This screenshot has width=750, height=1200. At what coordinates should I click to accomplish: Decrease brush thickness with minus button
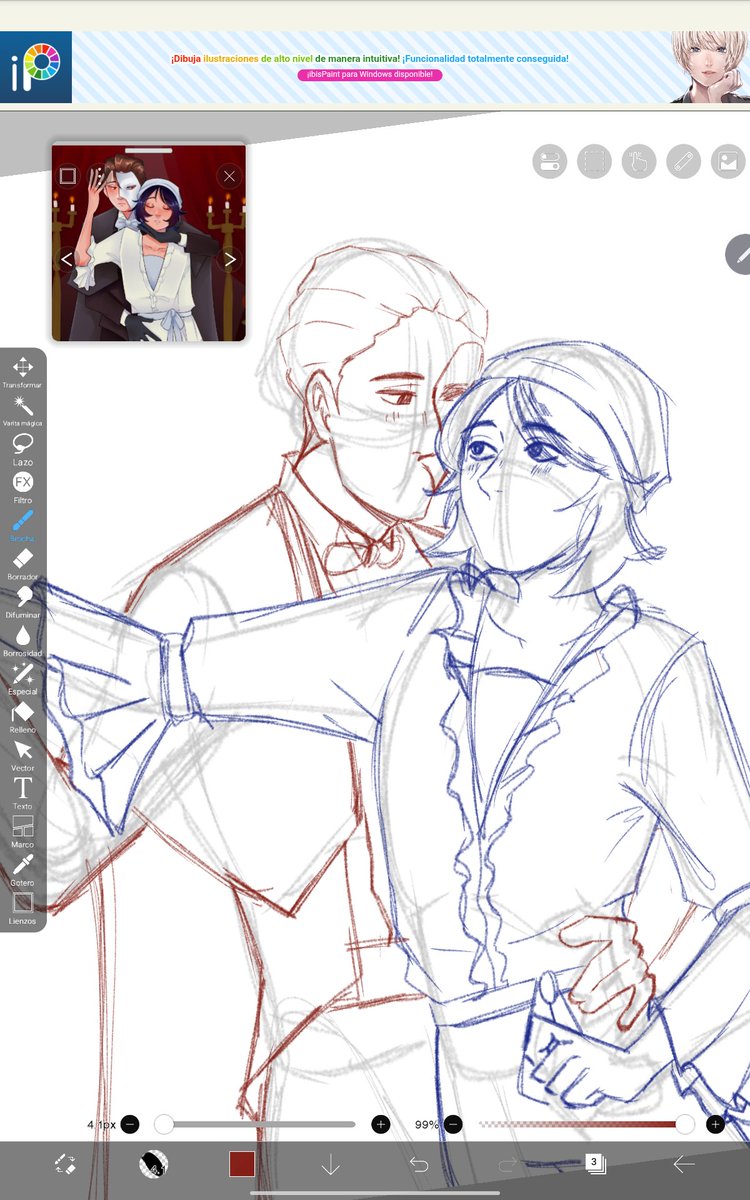pyautogui.click(x=130, y=1124)
